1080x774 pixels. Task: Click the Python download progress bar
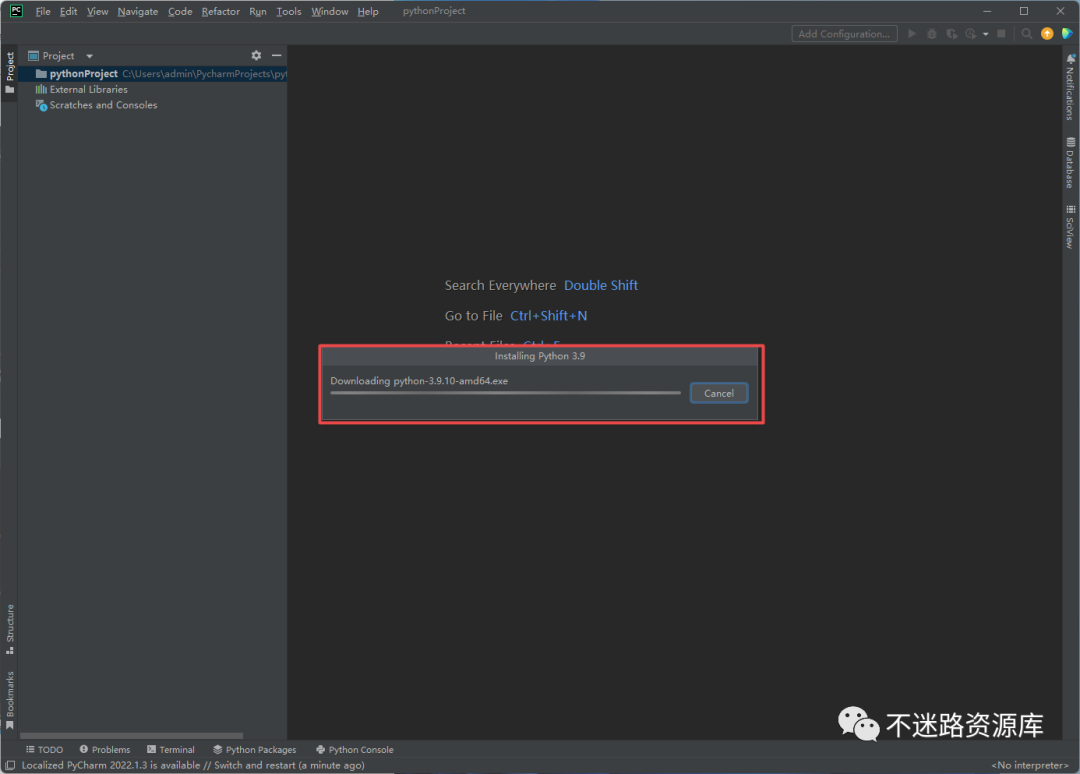pyautogui.click(x=505, y=393)
